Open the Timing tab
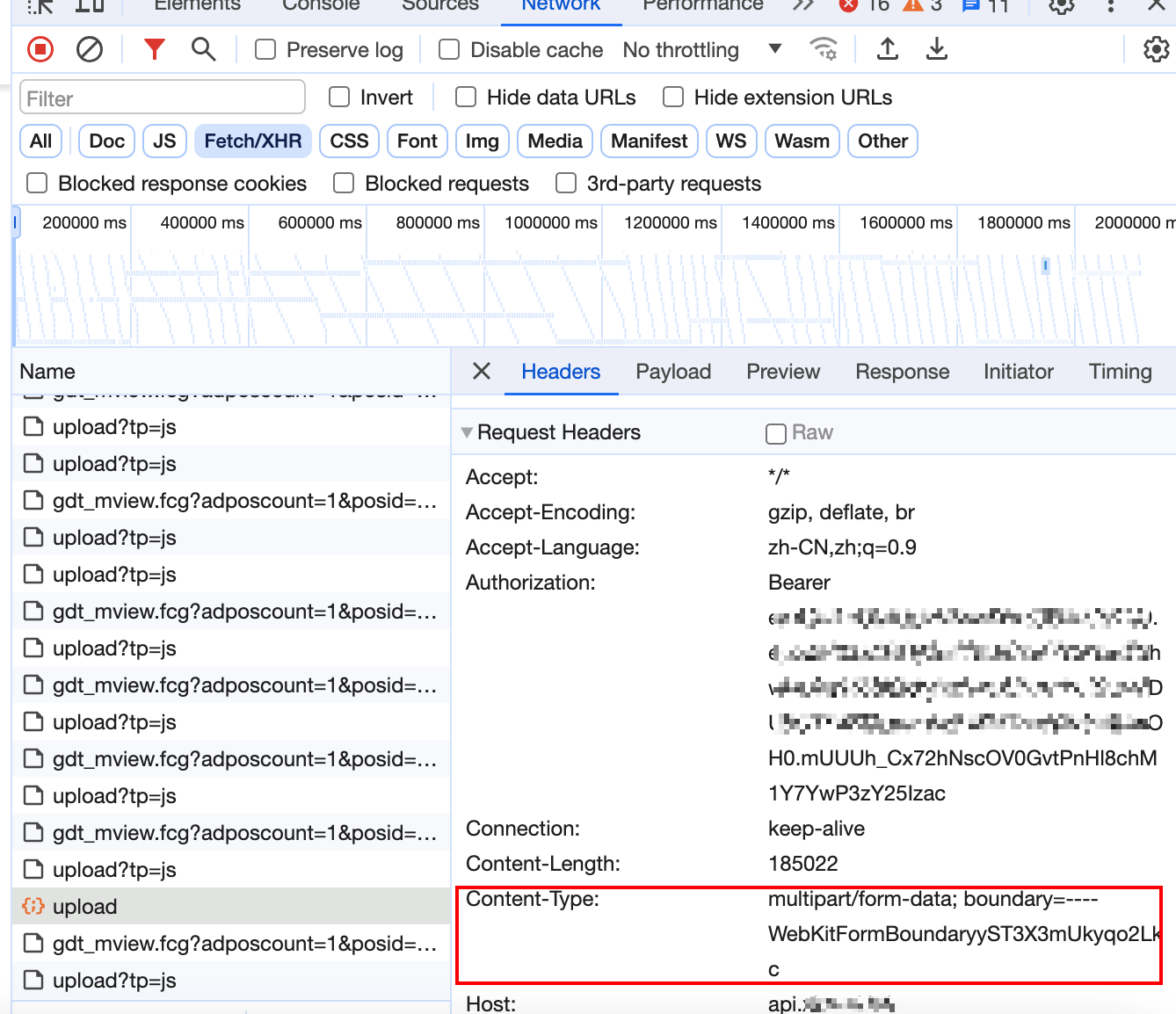 point(1120,372)
